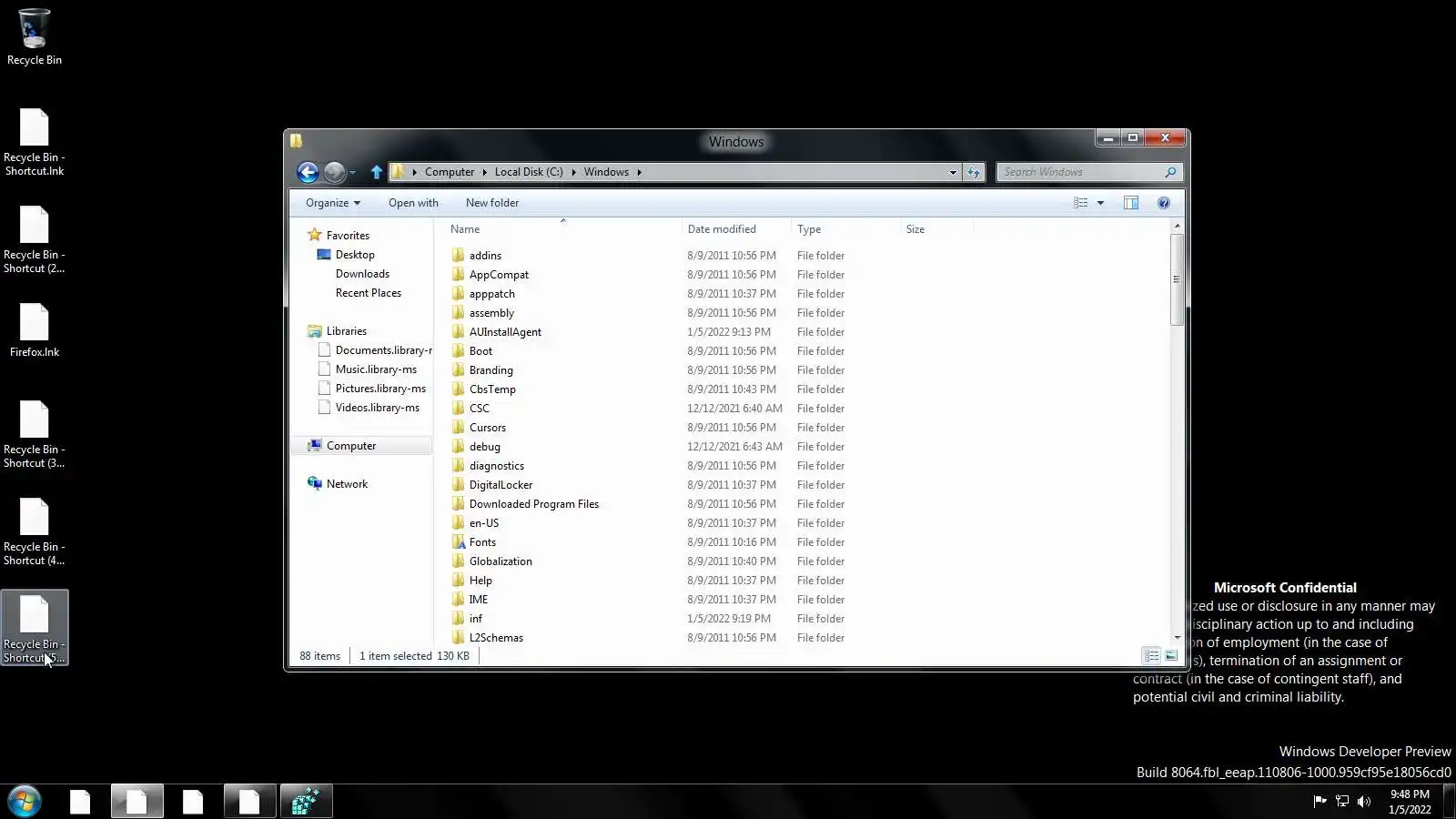Select the 'AUInstallAgent' folder name

click(x=505, y=332)
